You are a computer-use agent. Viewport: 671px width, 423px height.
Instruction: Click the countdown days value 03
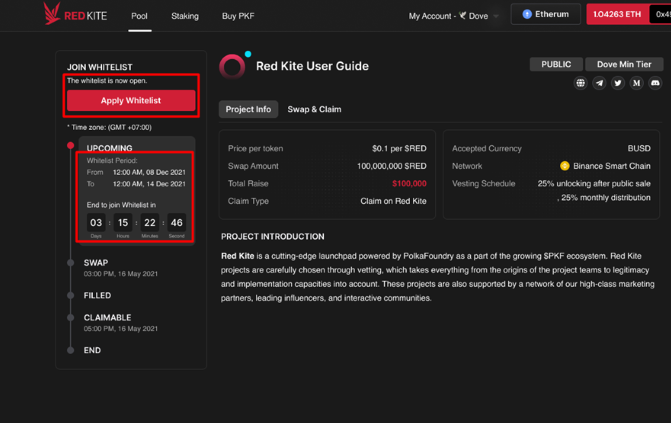tap(96, 223)
